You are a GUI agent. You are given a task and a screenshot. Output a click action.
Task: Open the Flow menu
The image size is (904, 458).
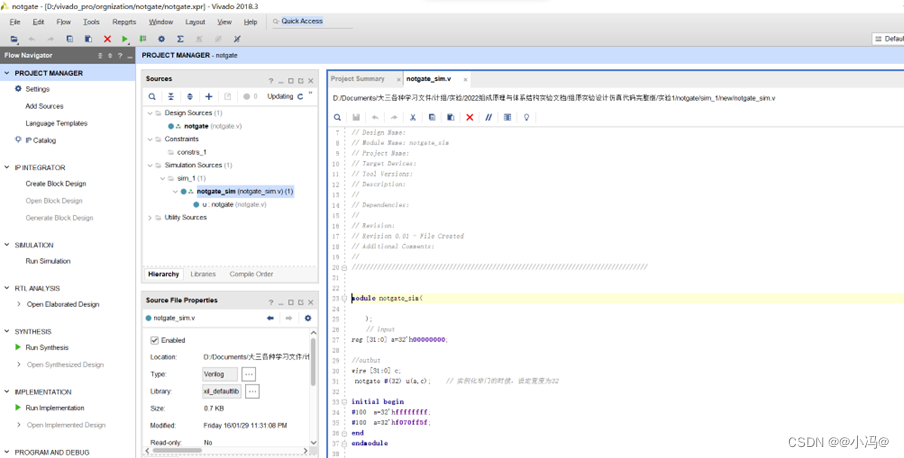click(63, 22)
